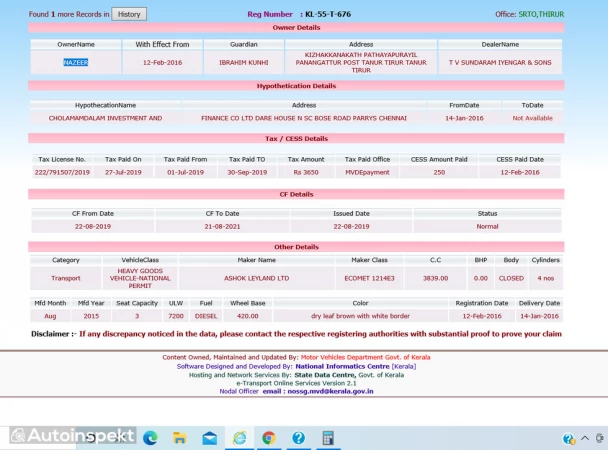Select Tax Paid TO date 30-Sep-2019
Viewport: 608px width, 450px height.
[x=247, y=172]
